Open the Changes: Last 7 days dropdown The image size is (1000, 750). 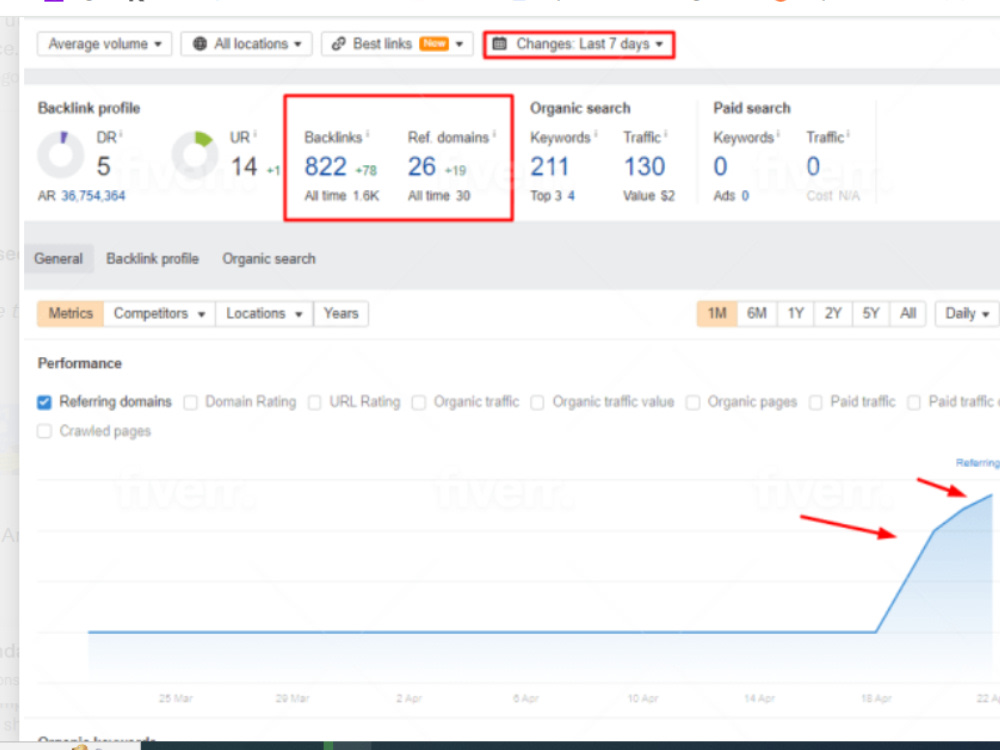579,44
